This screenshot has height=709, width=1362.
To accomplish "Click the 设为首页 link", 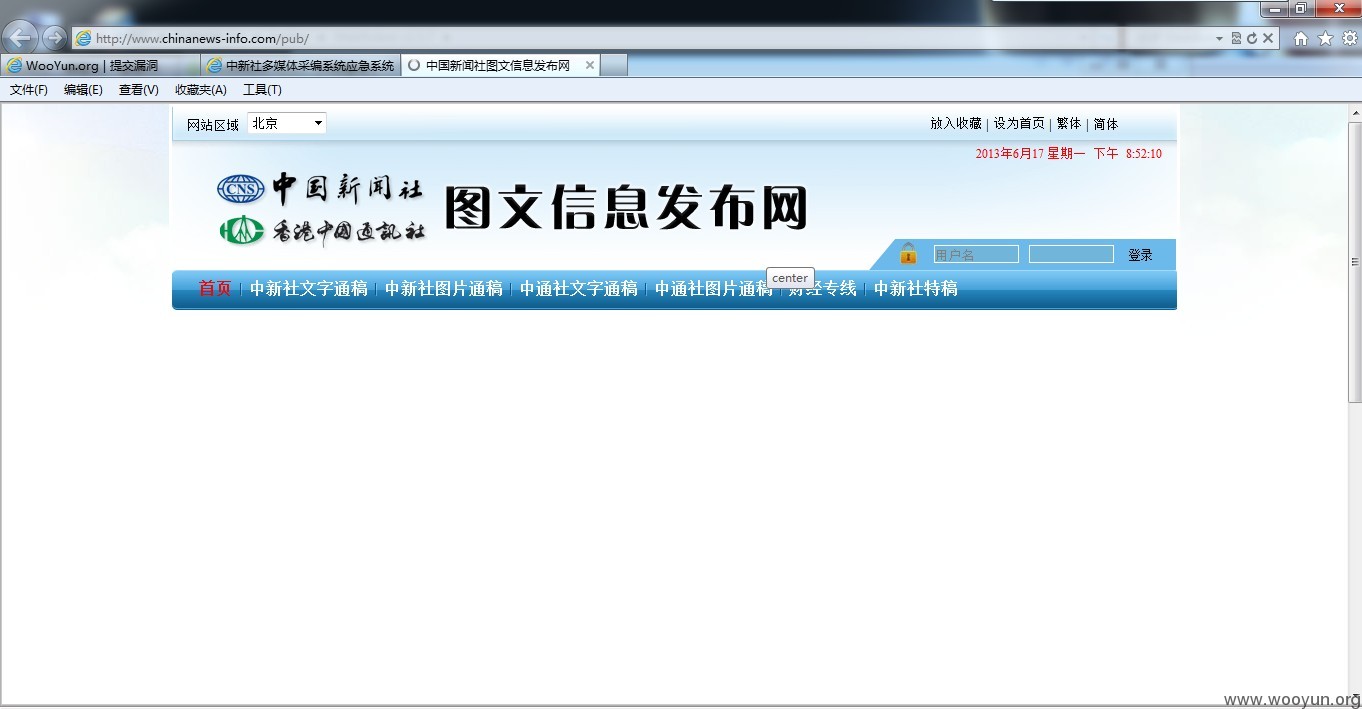I will (1019, 124).
